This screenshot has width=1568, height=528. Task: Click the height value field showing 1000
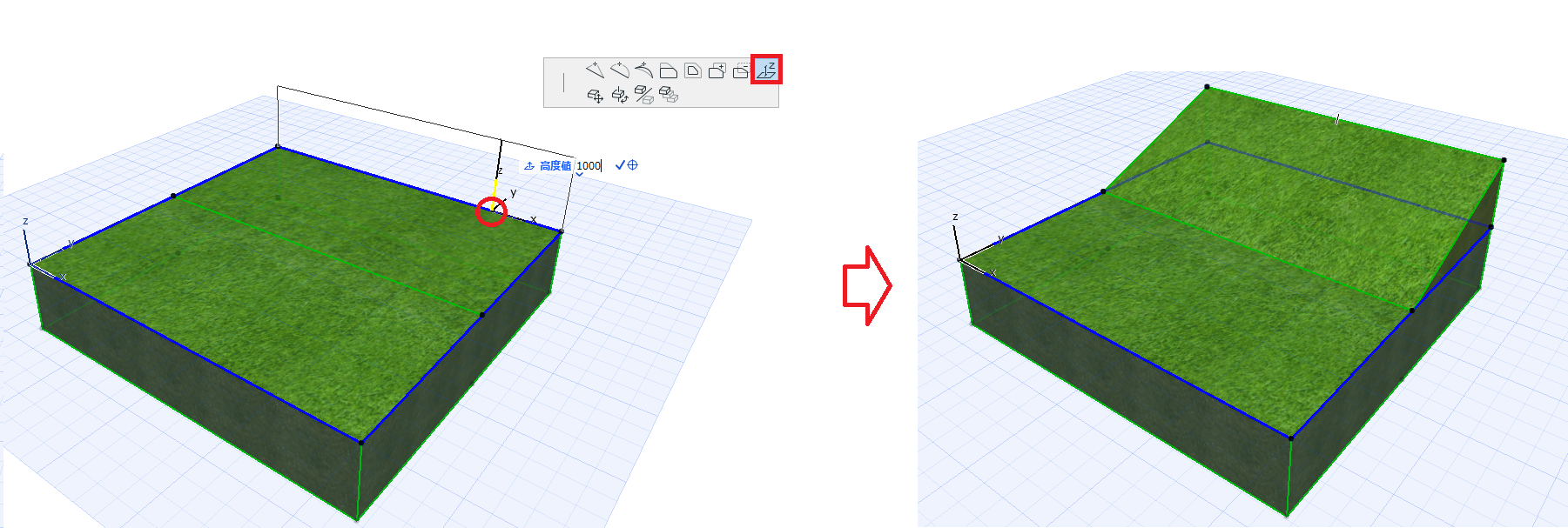[x=589, y=165]
